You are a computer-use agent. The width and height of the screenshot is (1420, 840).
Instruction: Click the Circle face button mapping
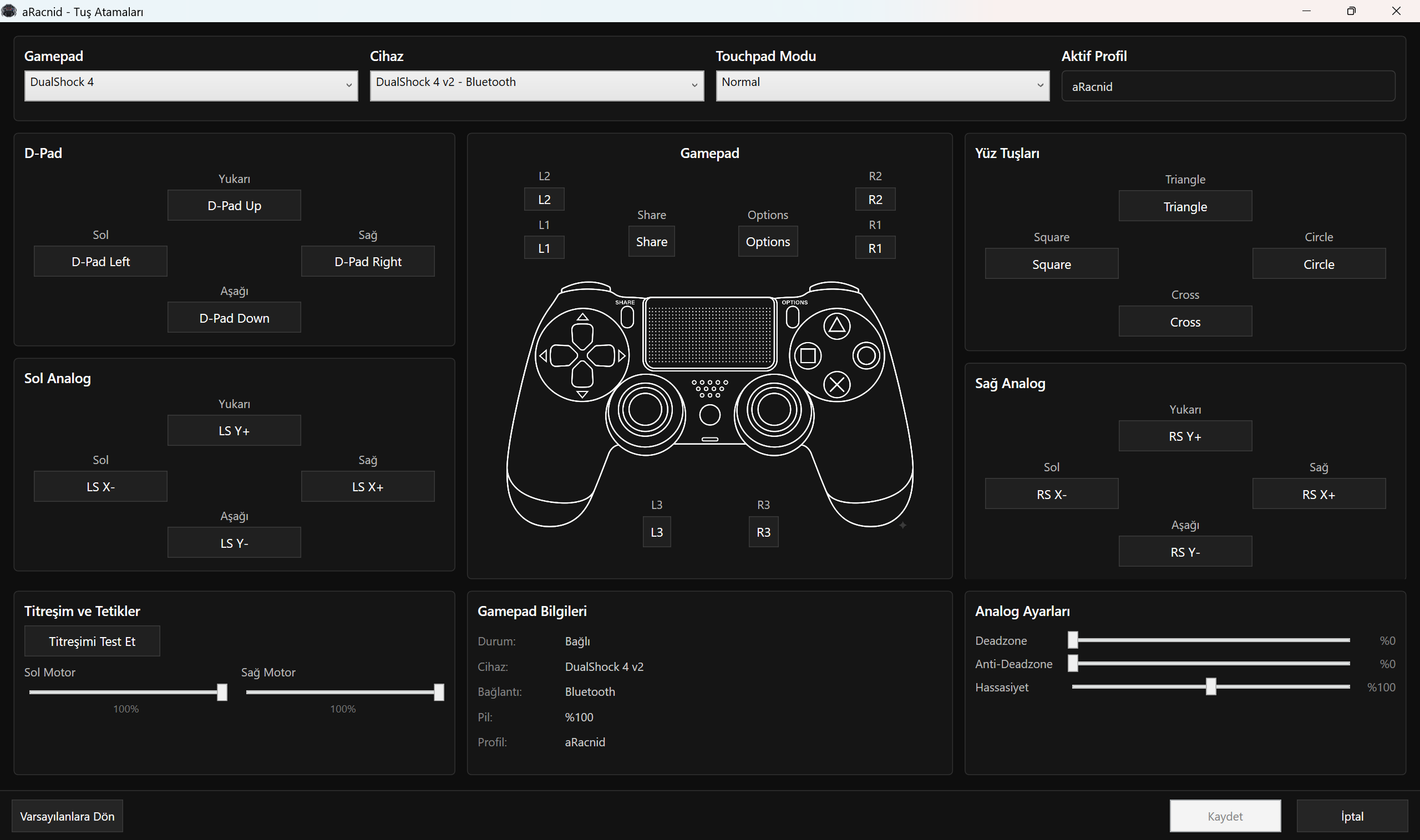tap(1318, 264)
